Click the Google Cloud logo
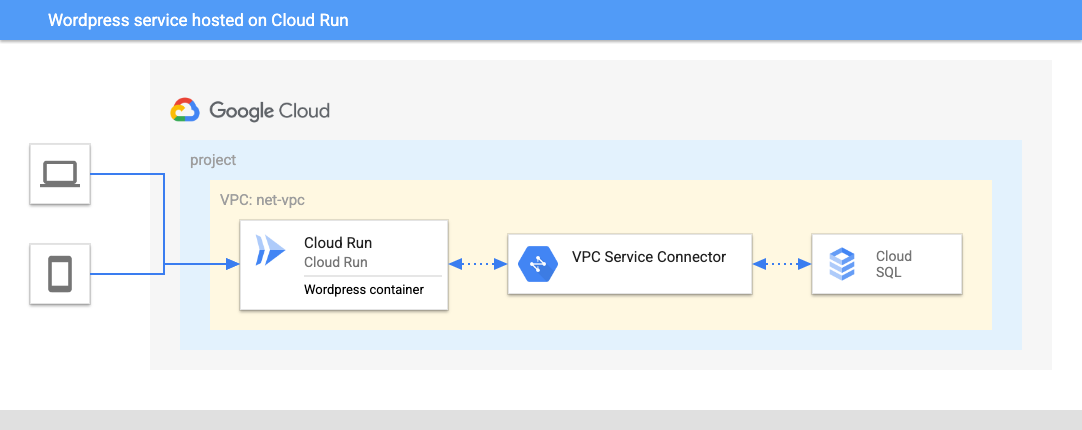 pos(185,110)
